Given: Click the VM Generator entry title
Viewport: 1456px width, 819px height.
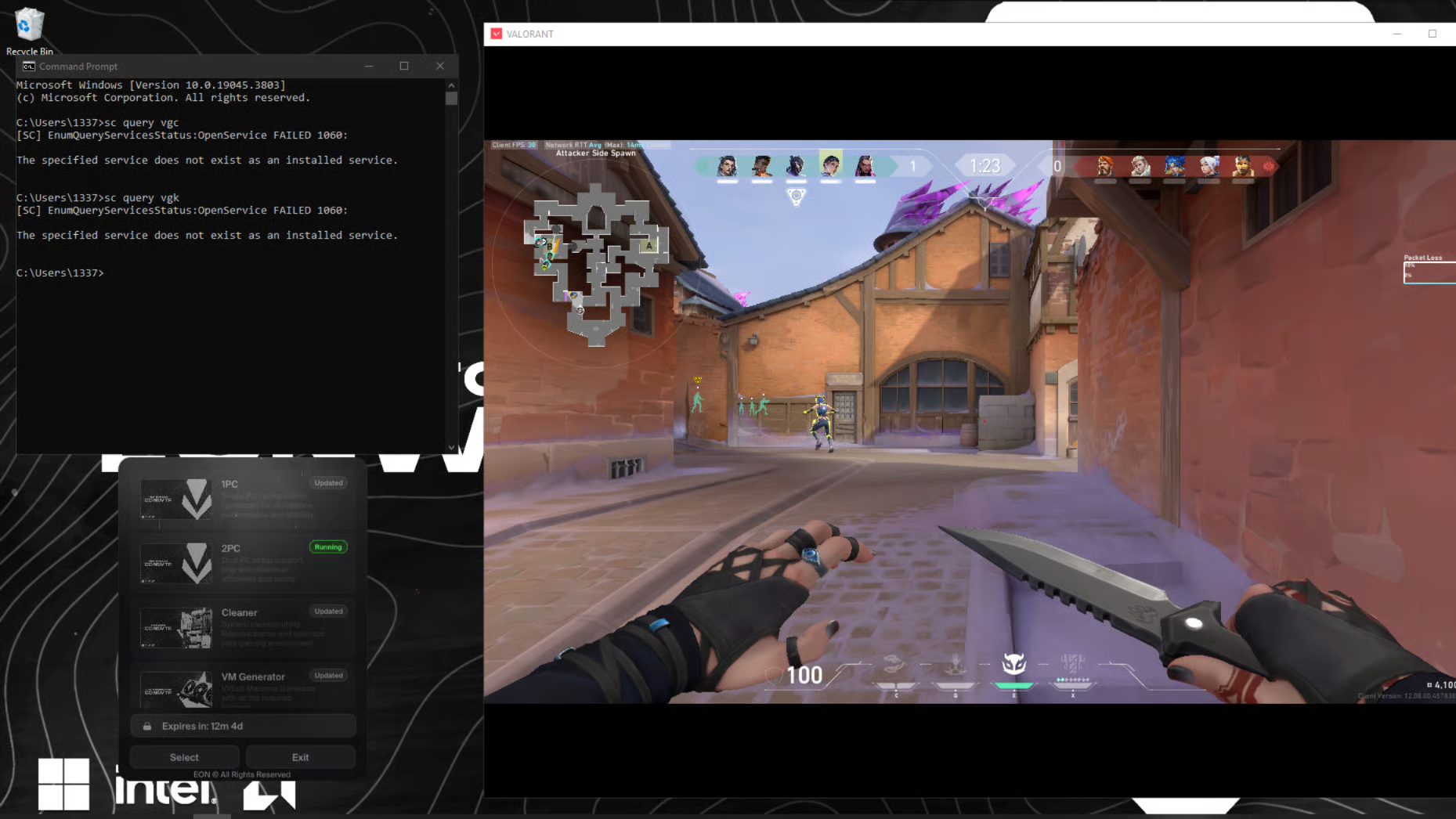Looking at the screenshot, I should coord(253,676).
